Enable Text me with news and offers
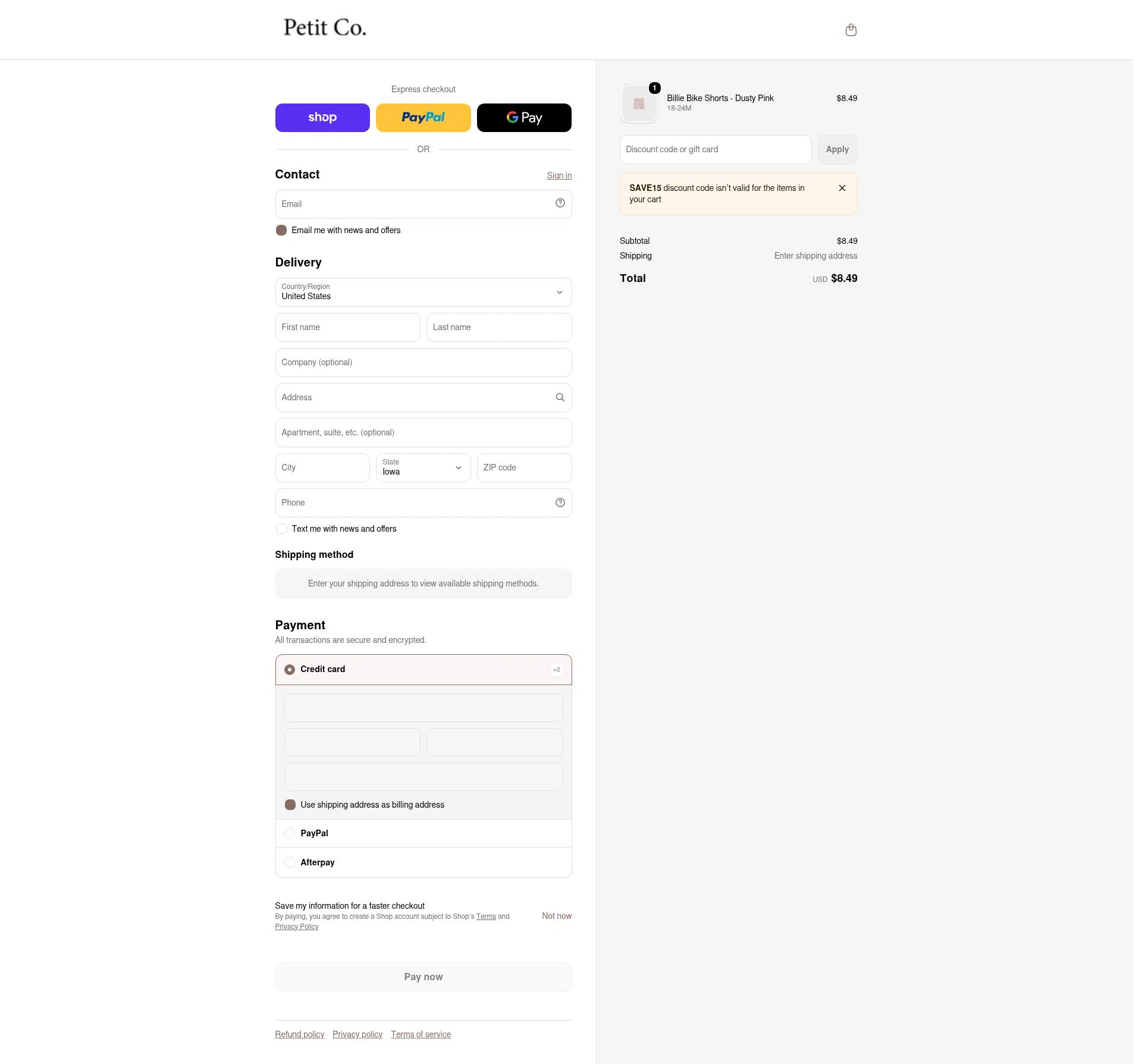 281,529
